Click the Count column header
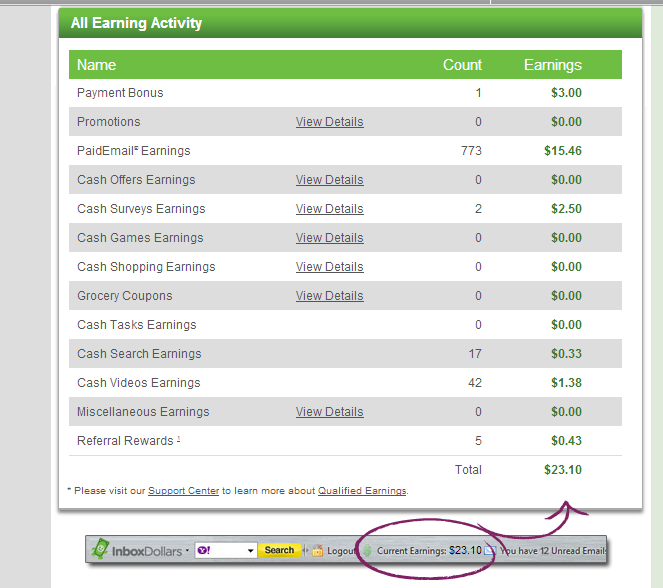Screen dimensions: 663x588 [x=462, y=65]
